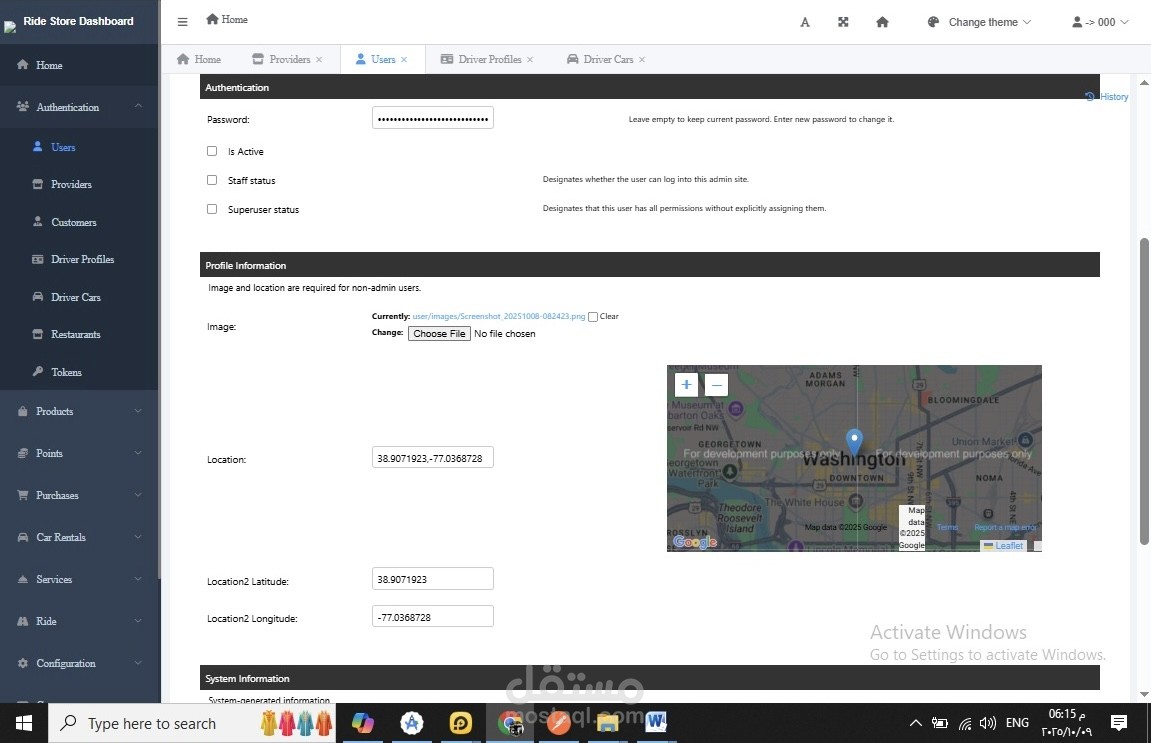The height and width of the screenshot is (743, 1151).
Task: Switch to the Driver Cars tab
Action: 606,59
